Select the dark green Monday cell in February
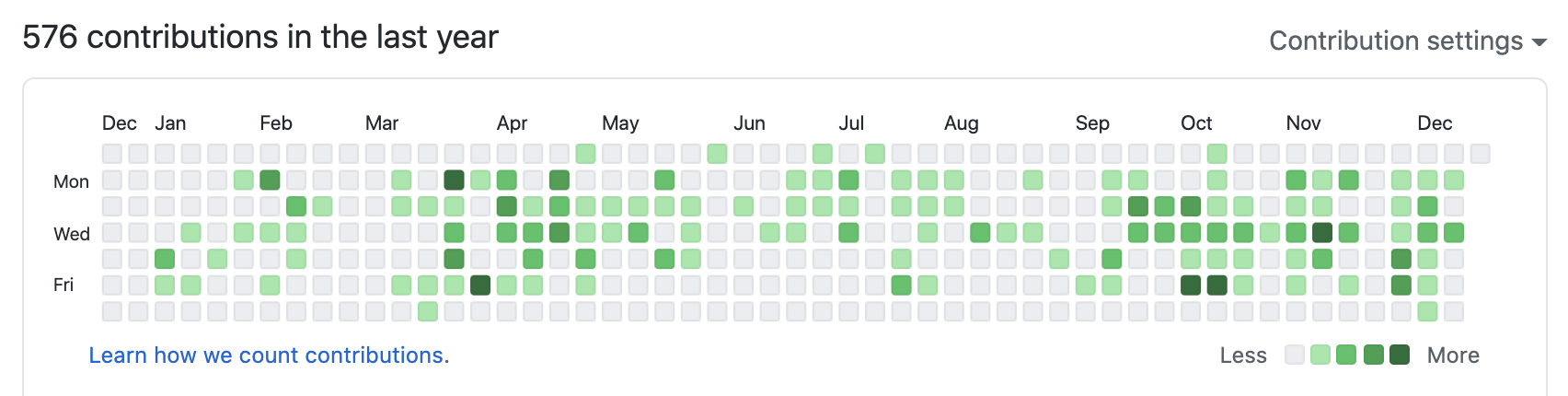Image resolution: width=1568 pixels, height=396 pixels. tap(270, 180)
